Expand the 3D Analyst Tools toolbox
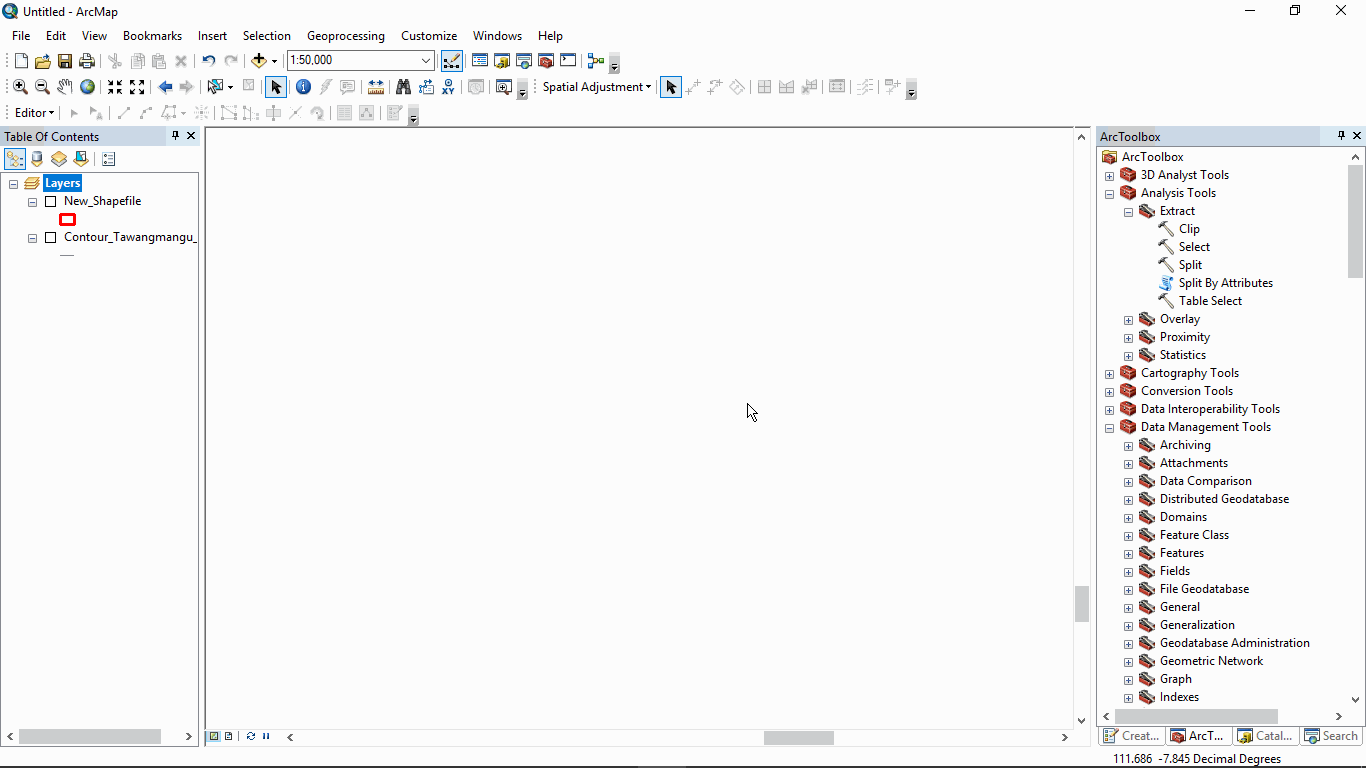The width and height of the screenshot is (1366, 768). 1109,176
